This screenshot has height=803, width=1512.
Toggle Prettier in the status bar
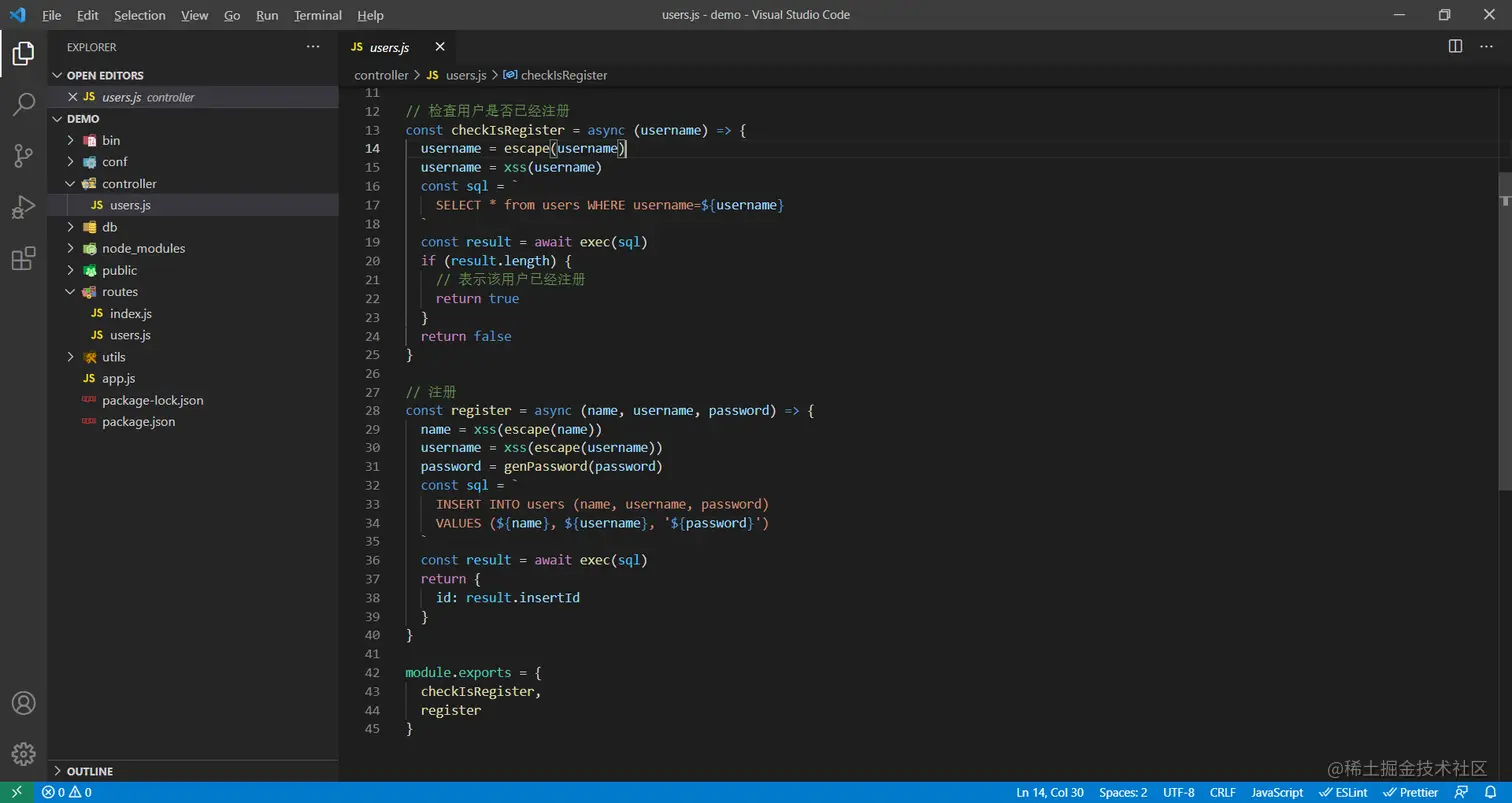[1411, 792]
